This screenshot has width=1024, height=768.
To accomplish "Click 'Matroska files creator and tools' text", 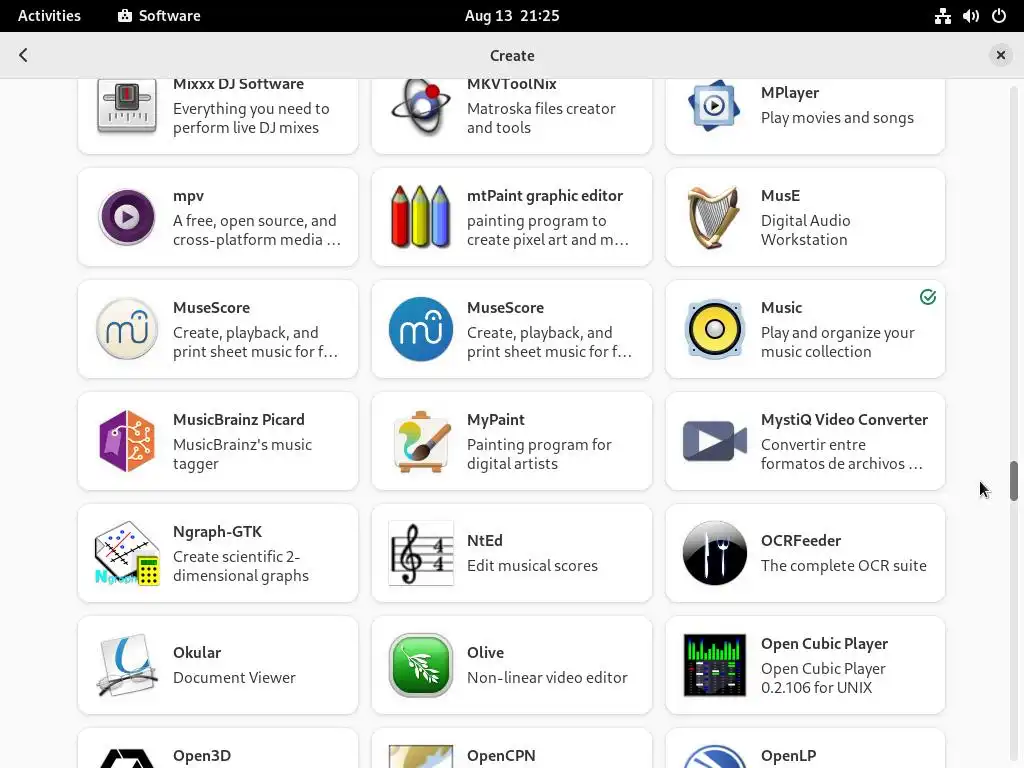I will click(x=541, y=118).
